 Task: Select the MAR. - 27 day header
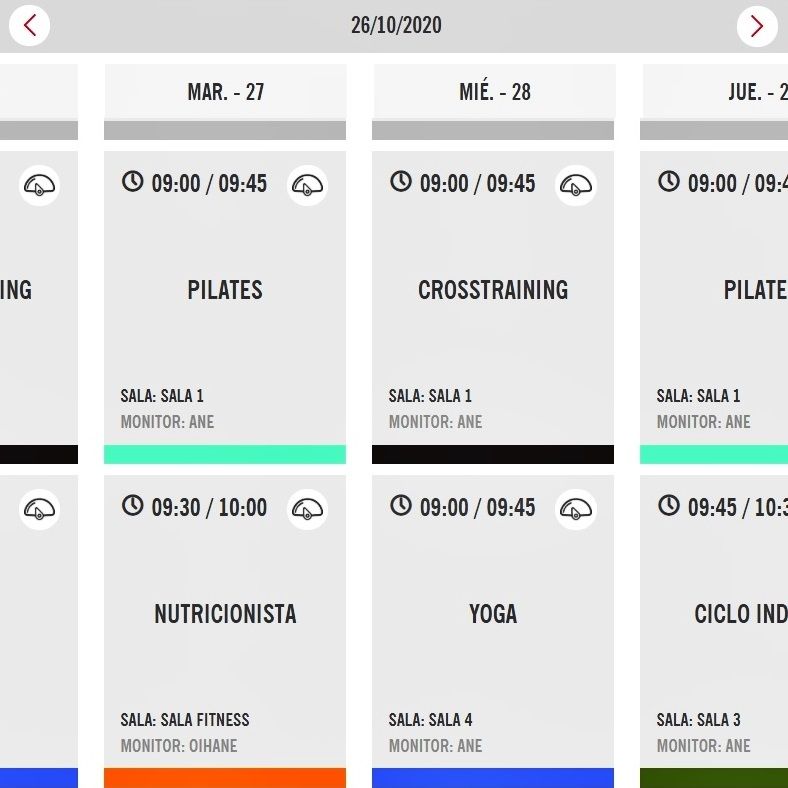pyautogui.click(x=225, y=92)
